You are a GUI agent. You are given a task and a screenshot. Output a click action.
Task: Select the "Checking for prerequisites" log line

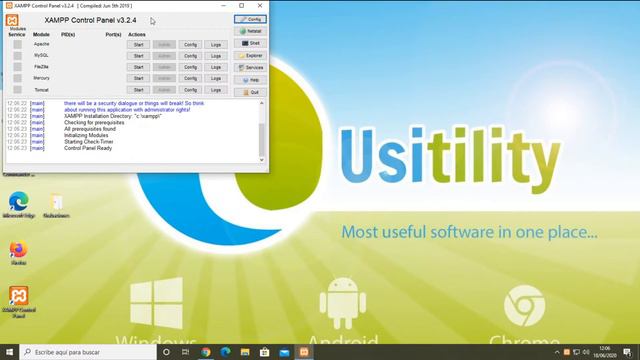94,122
